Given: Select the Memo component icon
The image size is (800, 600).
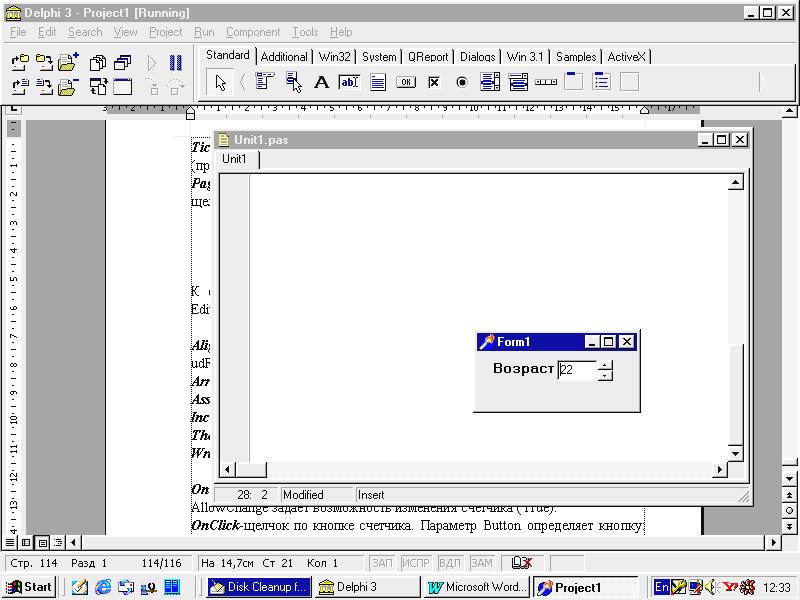Looking at the screenshot, I should click(x=378, y=82).
